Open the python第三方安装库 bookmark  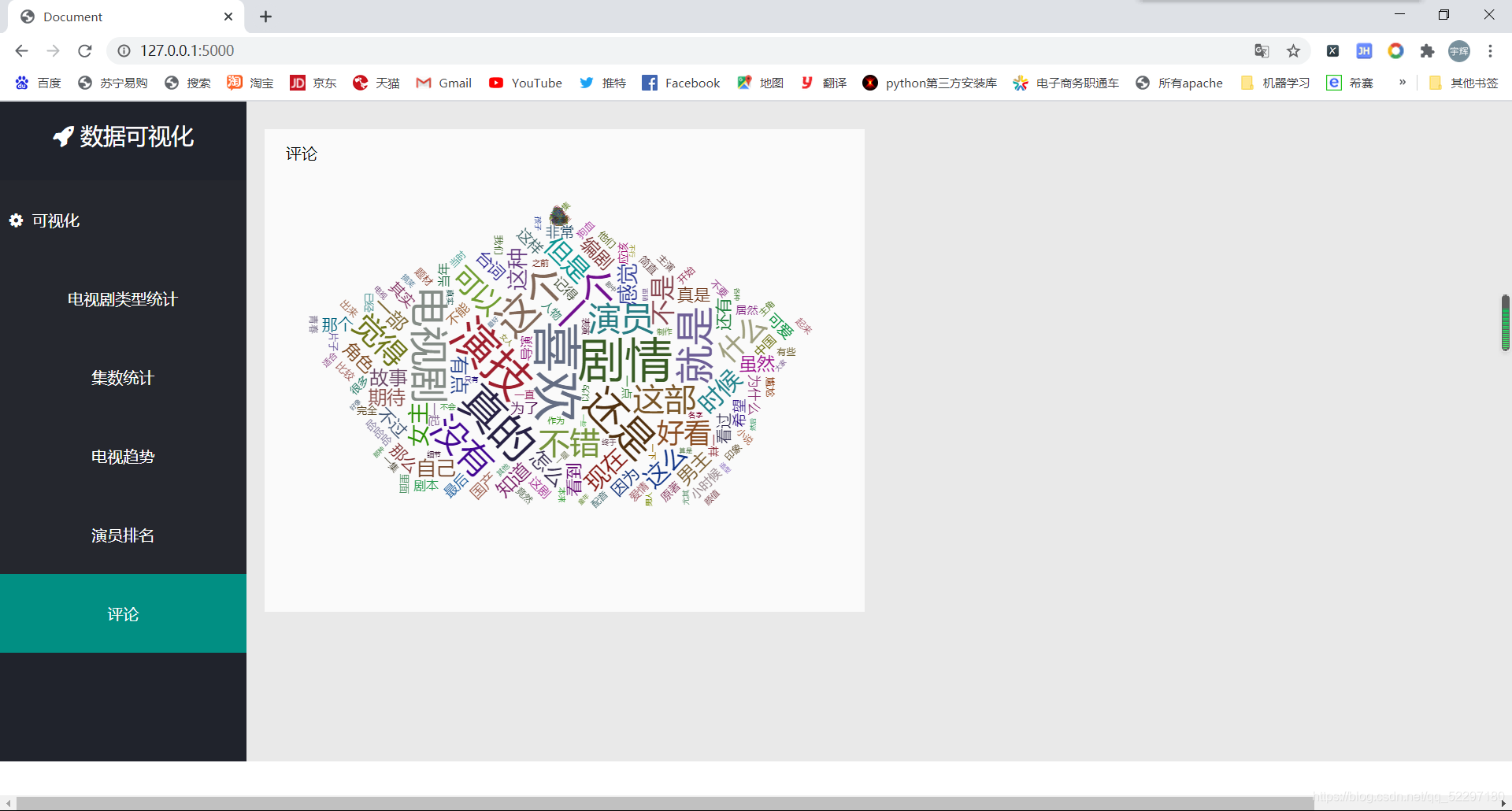929,83
